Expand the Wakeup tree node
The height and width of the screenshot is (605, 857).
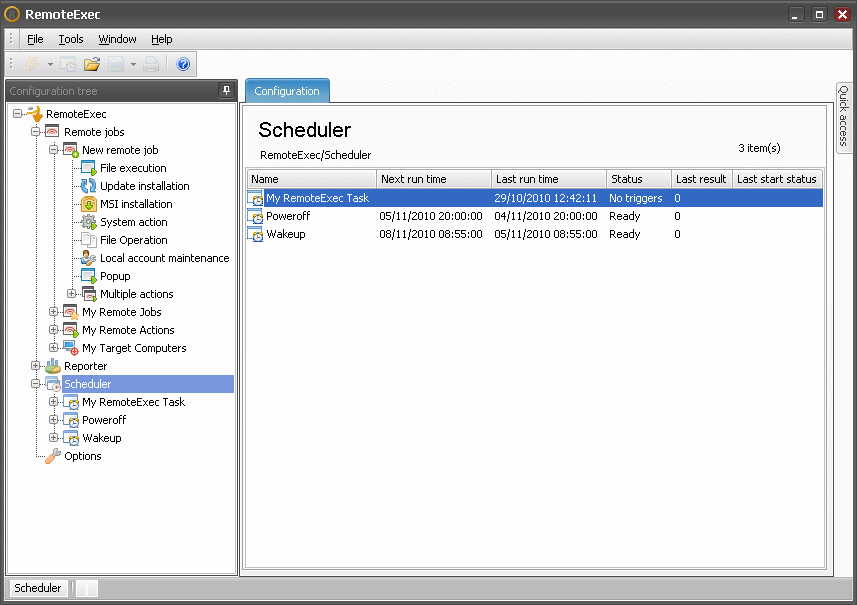(54, 438)
